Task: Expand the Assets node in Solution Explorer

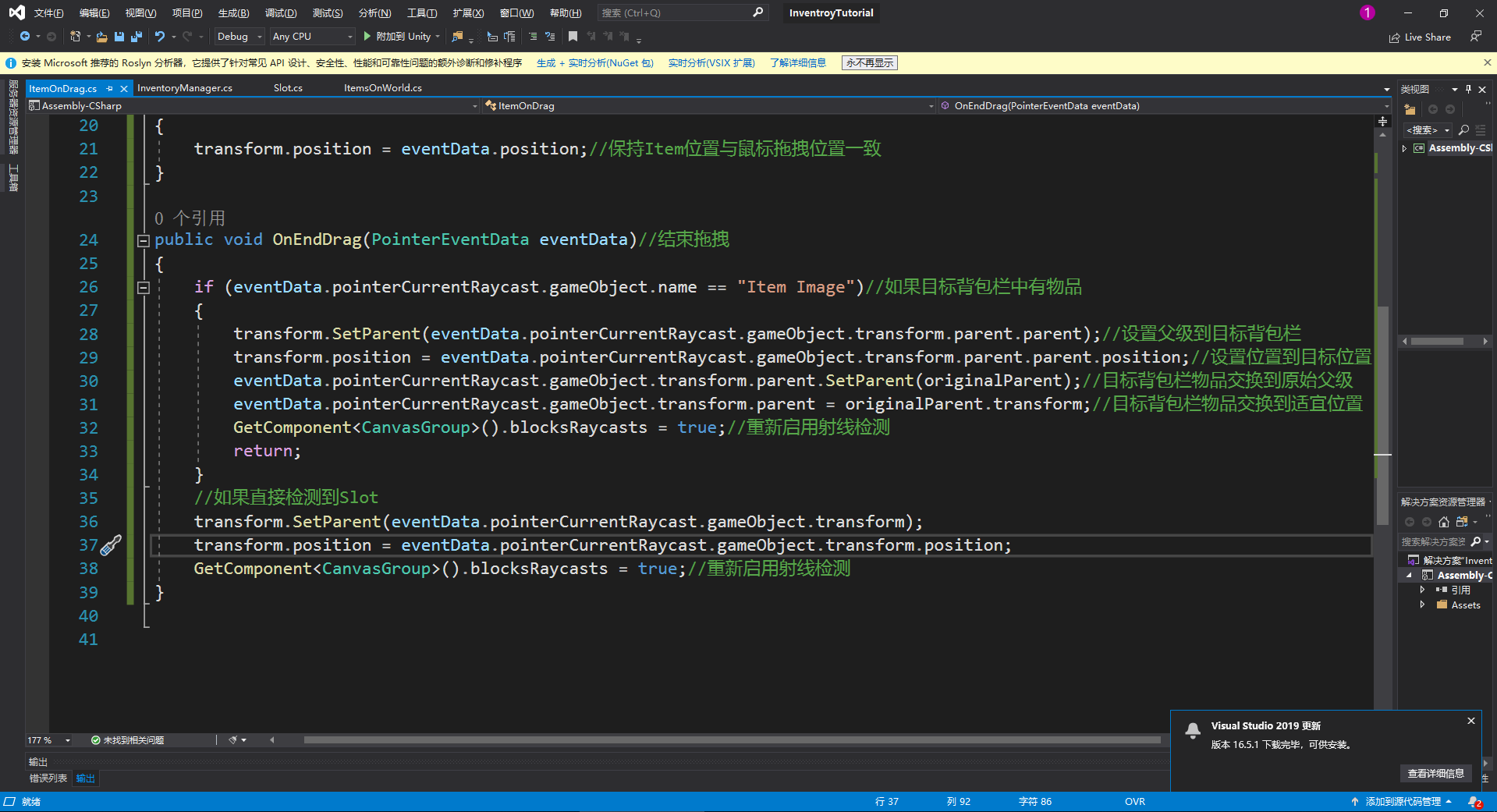Action: tap(1423, 605)
